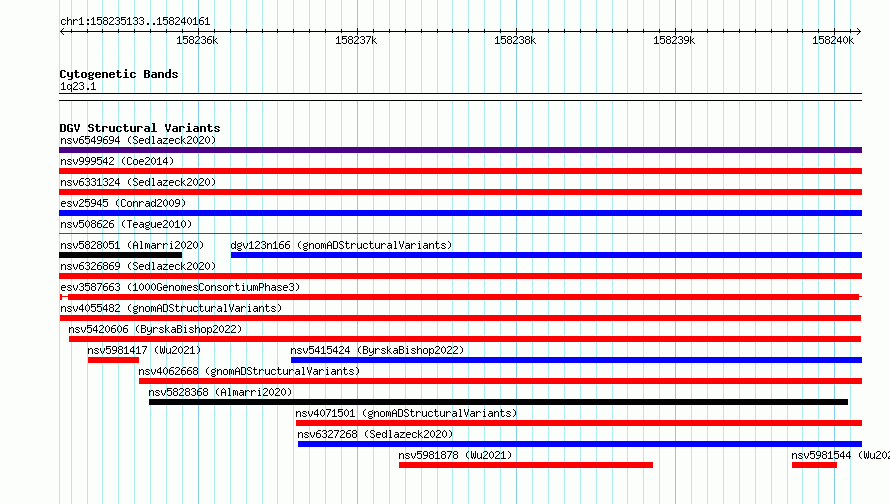Click the nsv6331324 (Sedlazeck2020) red bar

[460, 192]
